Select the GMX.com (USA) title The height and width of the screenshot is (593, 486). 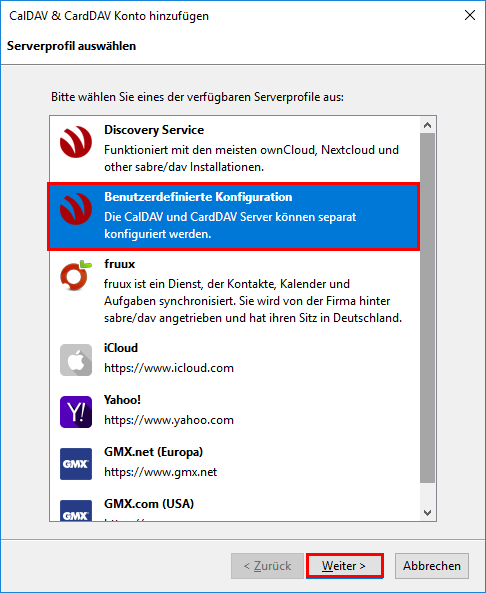pos(149,504)
